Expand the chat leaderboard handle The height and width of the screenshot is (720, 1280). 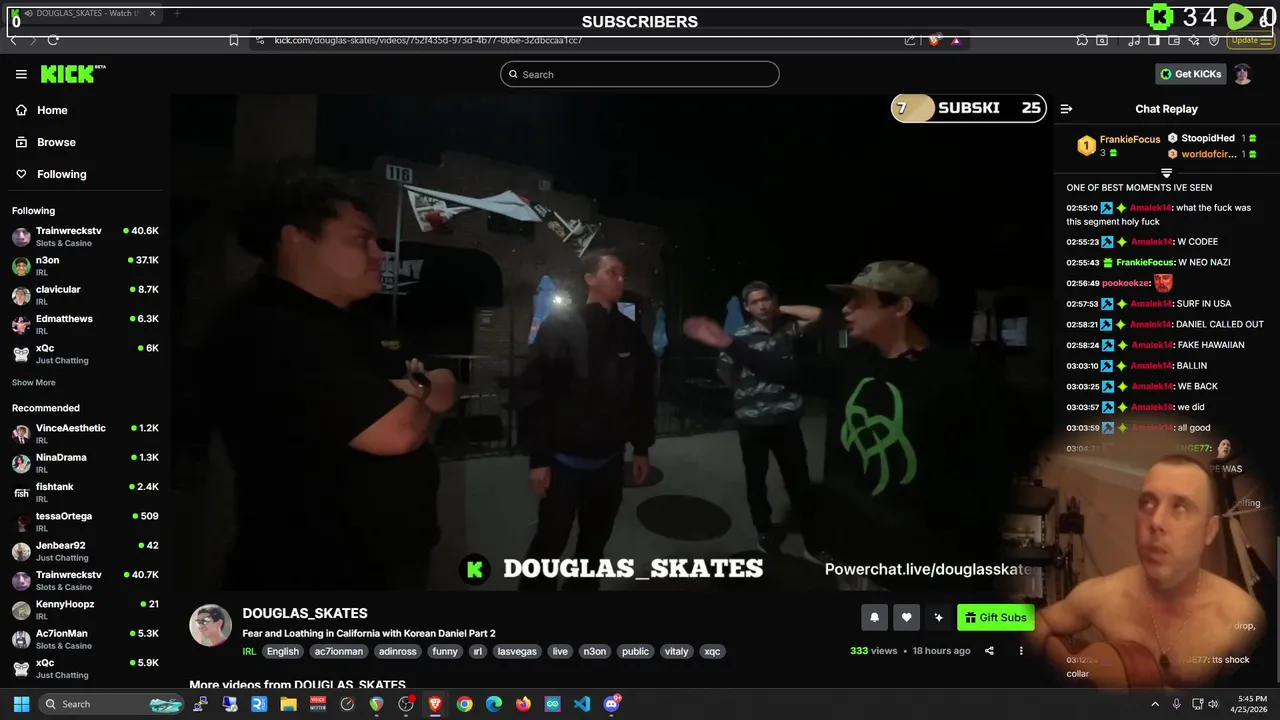click(1166, 173)
